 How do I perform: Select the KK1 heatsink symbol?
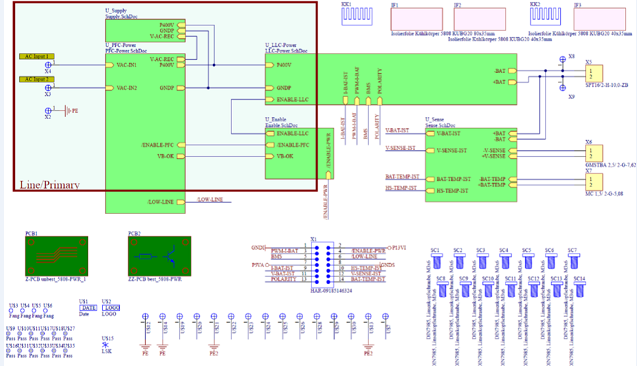357,16
